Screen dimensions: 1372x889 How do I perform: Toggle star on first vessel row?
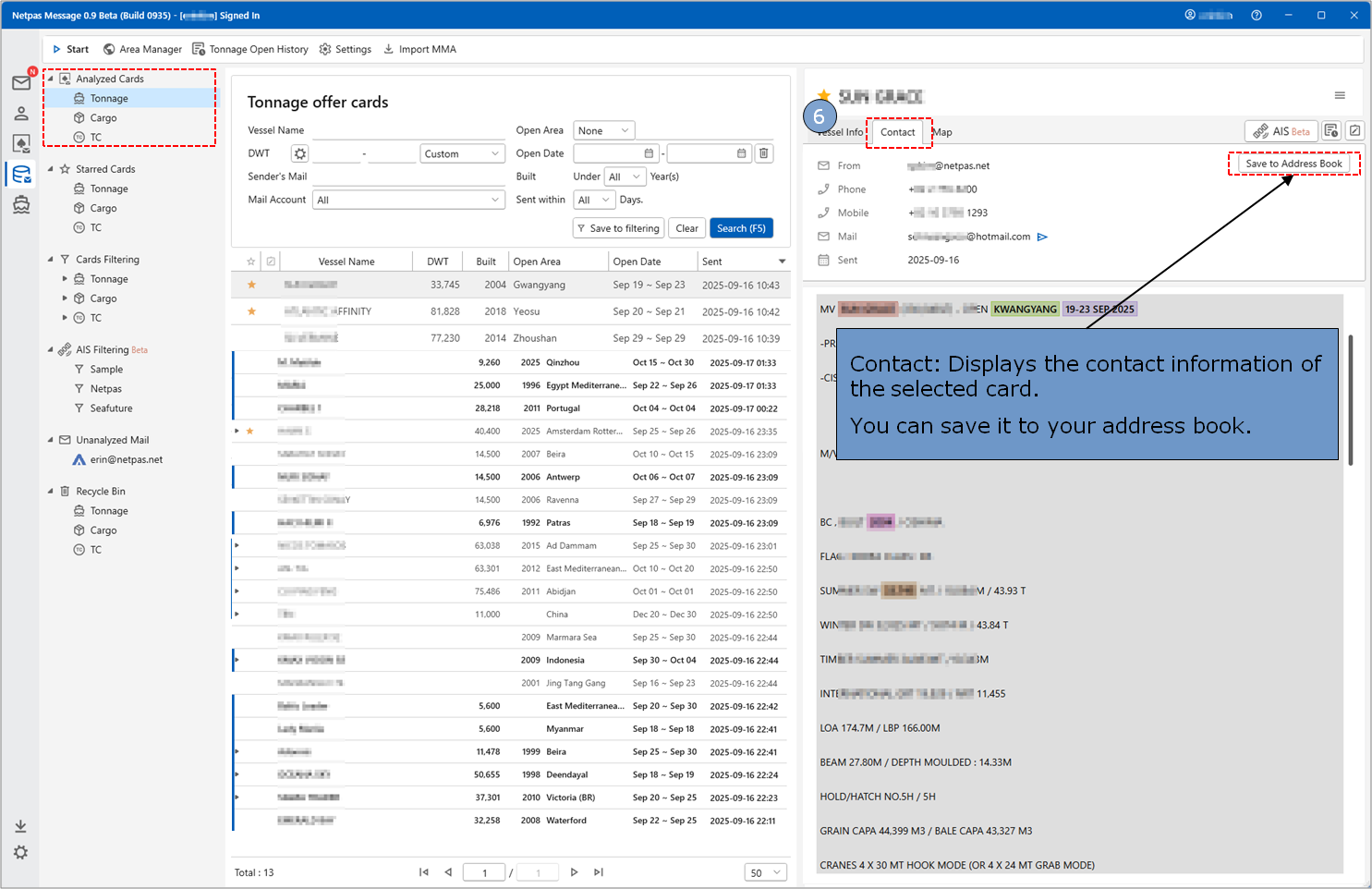coord(251,285)
